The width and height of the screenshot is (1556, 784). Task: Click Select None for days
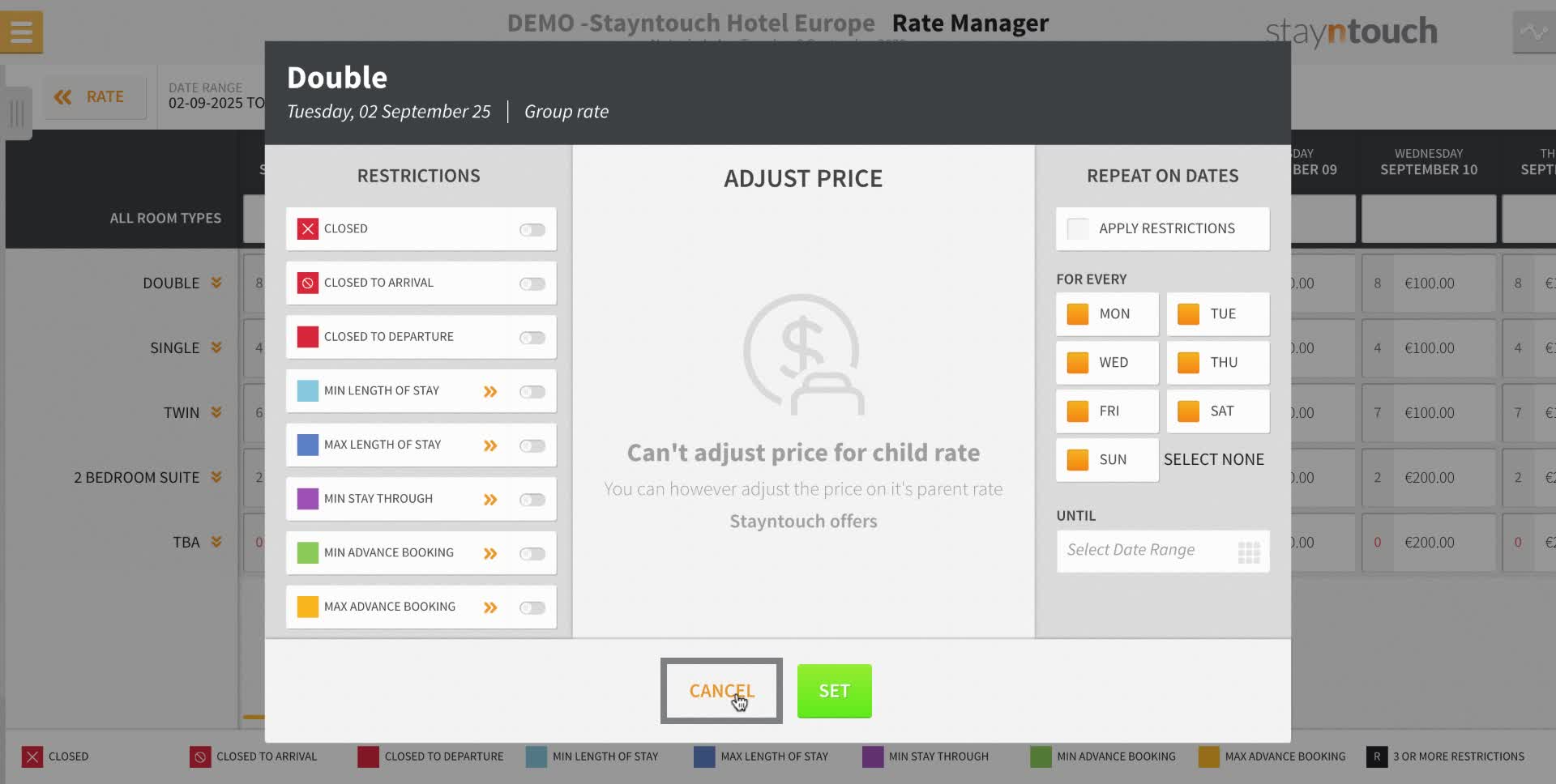(x=1213, y=460)
